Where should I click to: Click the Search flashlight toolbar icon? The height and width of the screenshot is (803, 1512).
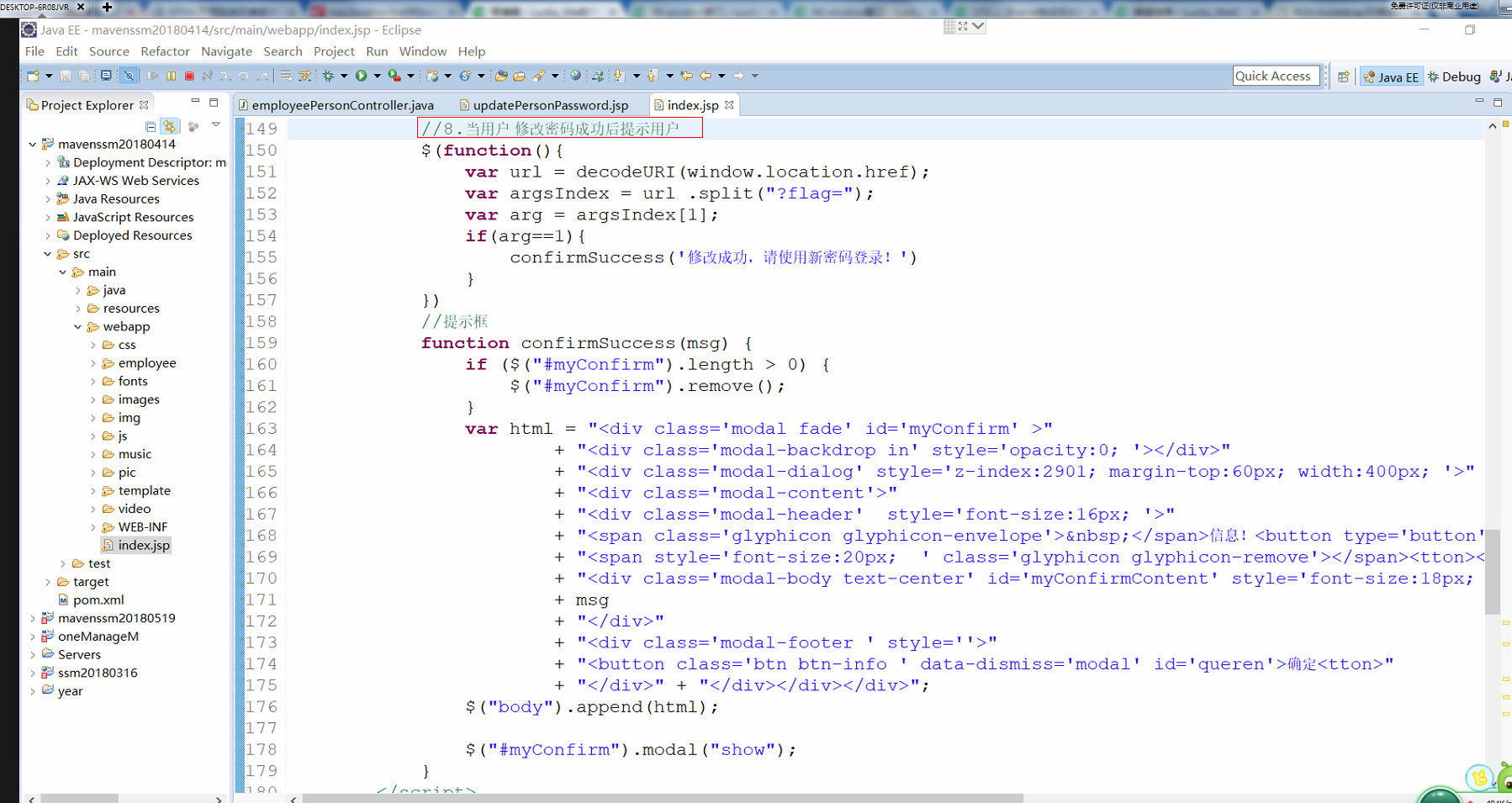539,76
